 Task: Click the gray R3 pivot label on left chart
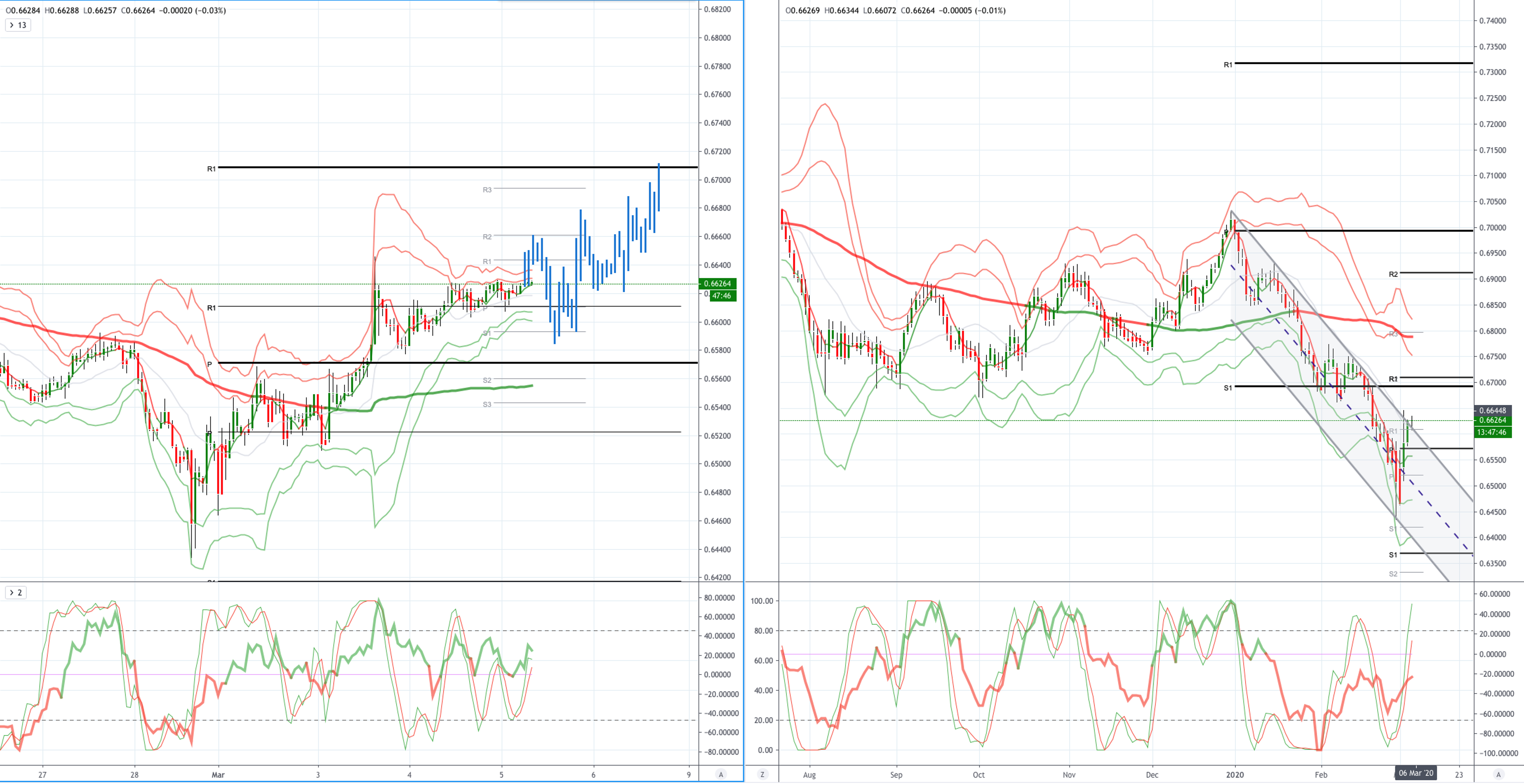(x=486, y=189)
